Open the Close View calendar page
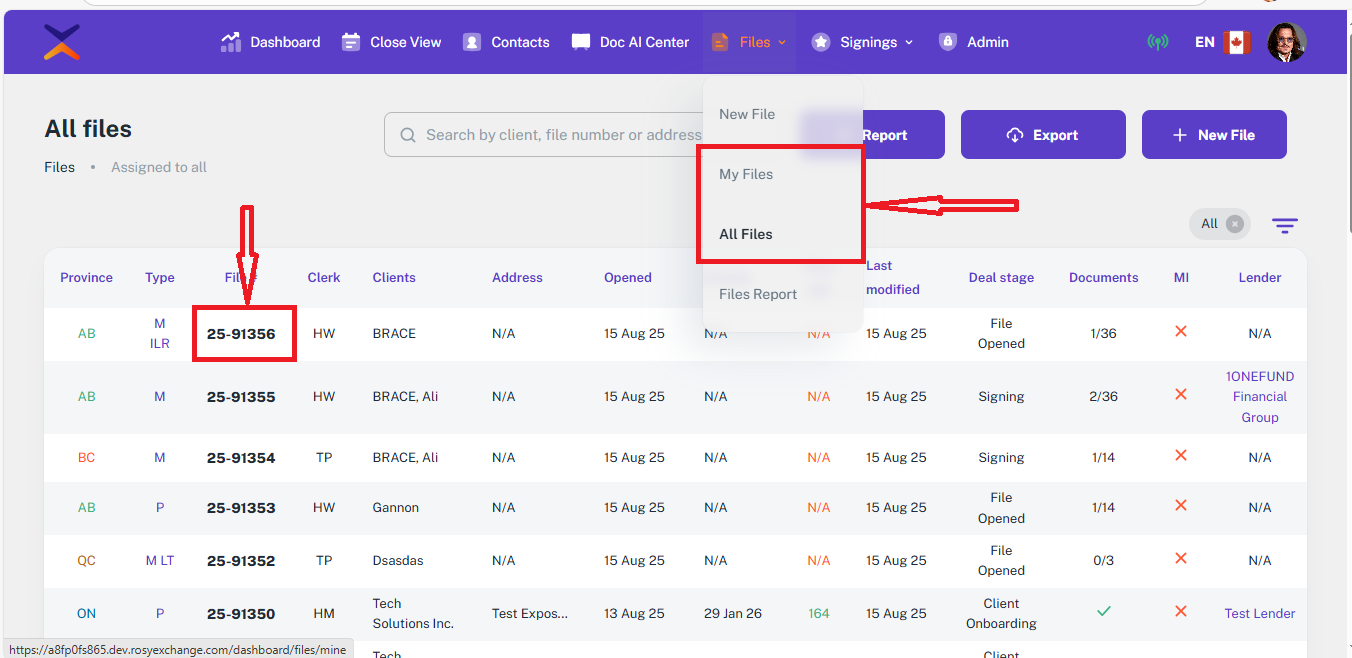This screenshot has height=658, width=1352. (x=391, y=42)
